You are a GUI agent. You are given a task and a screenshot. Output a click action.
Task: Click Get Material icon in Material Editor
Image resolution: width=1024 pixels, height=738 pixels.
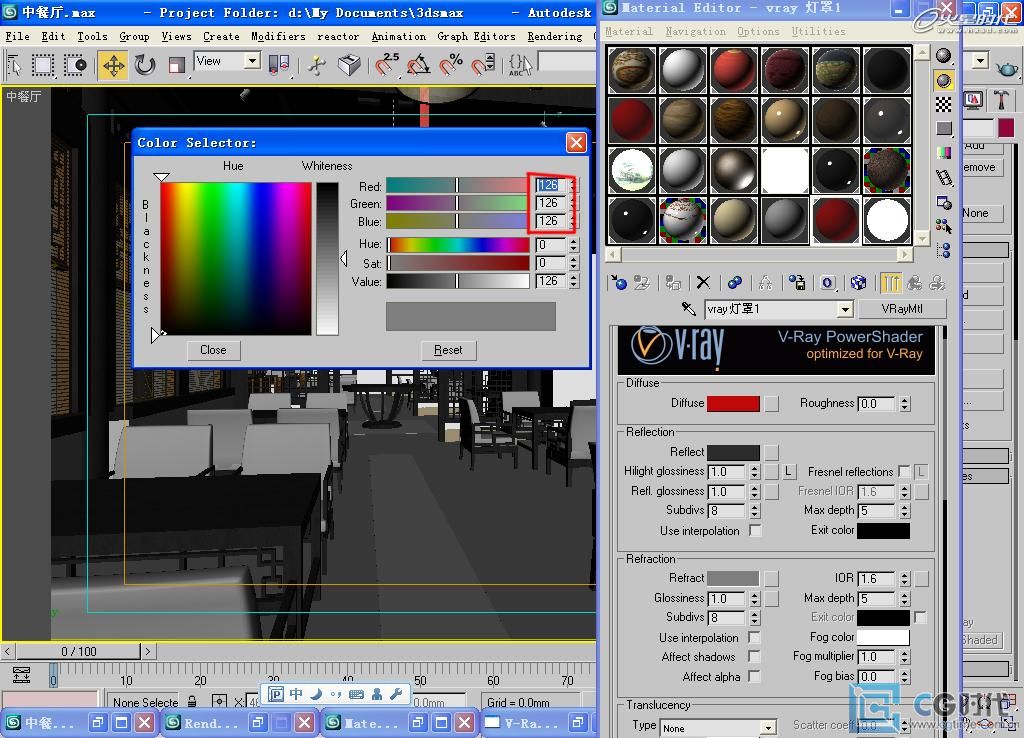[x=618, y=282]
